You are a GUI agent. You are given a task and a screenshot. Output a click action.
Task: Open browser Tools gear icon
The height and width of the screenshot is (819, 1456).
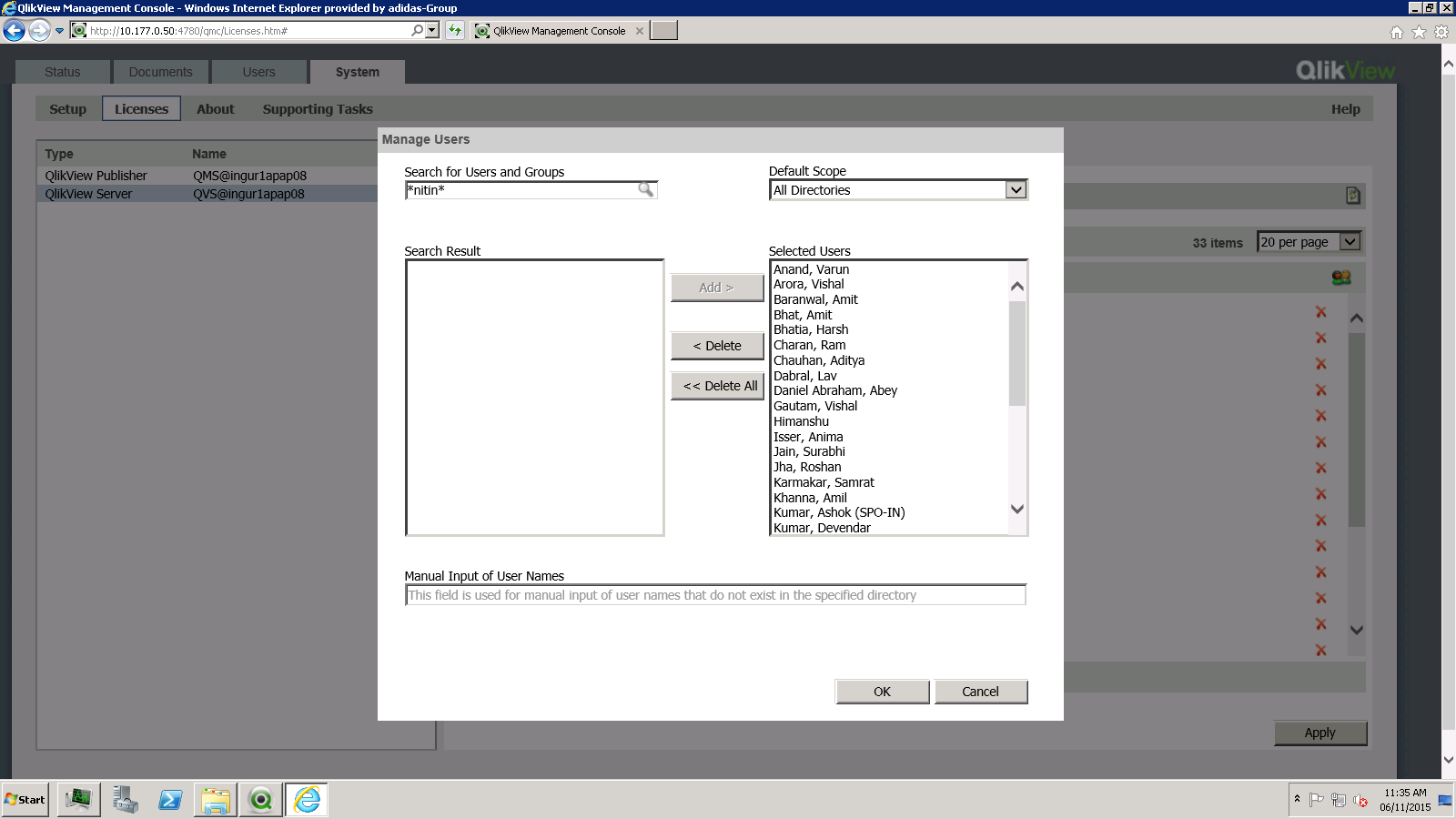point(1441,32)
